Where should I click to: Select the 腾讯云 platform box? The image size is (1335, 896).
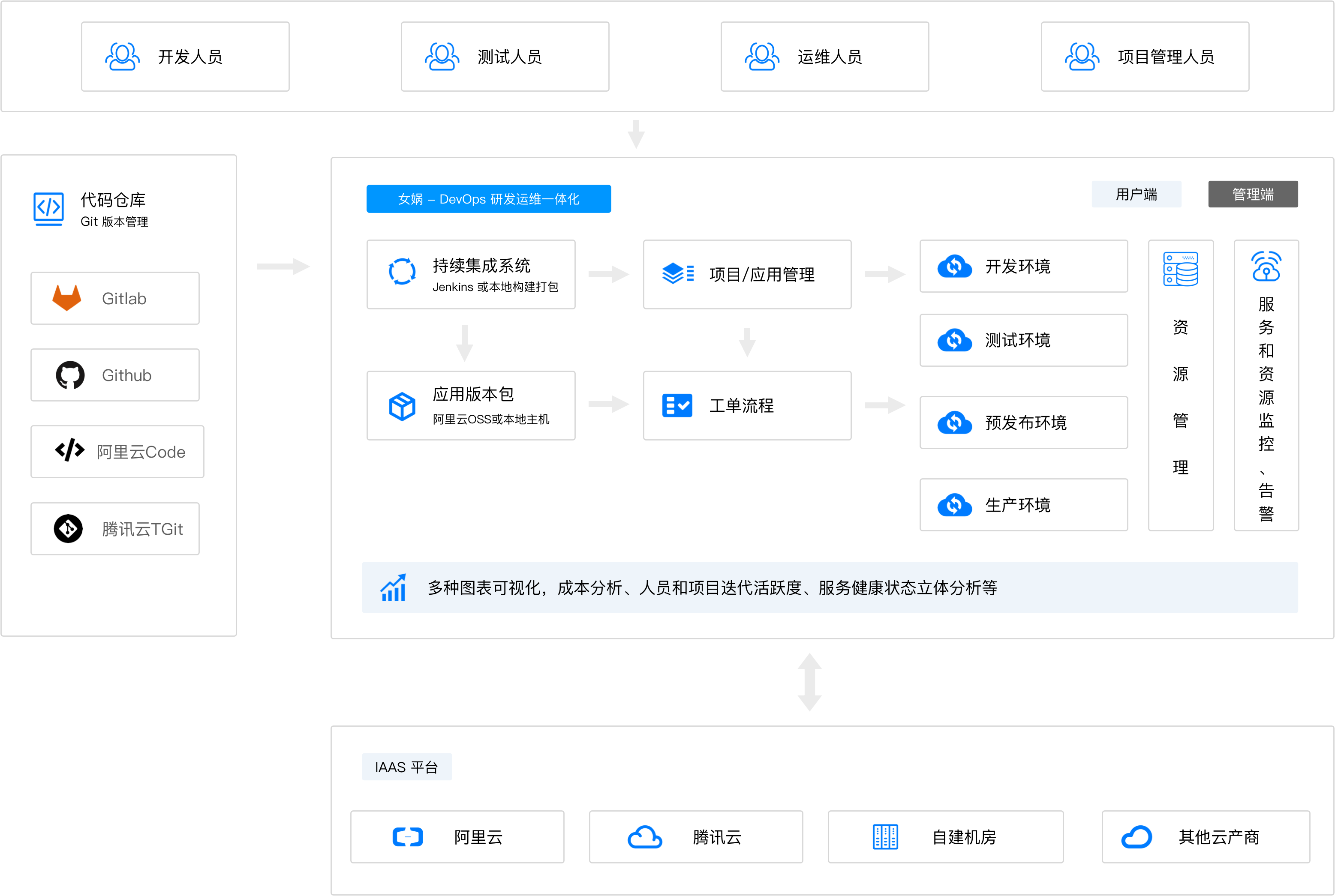(x=695, y=836)
